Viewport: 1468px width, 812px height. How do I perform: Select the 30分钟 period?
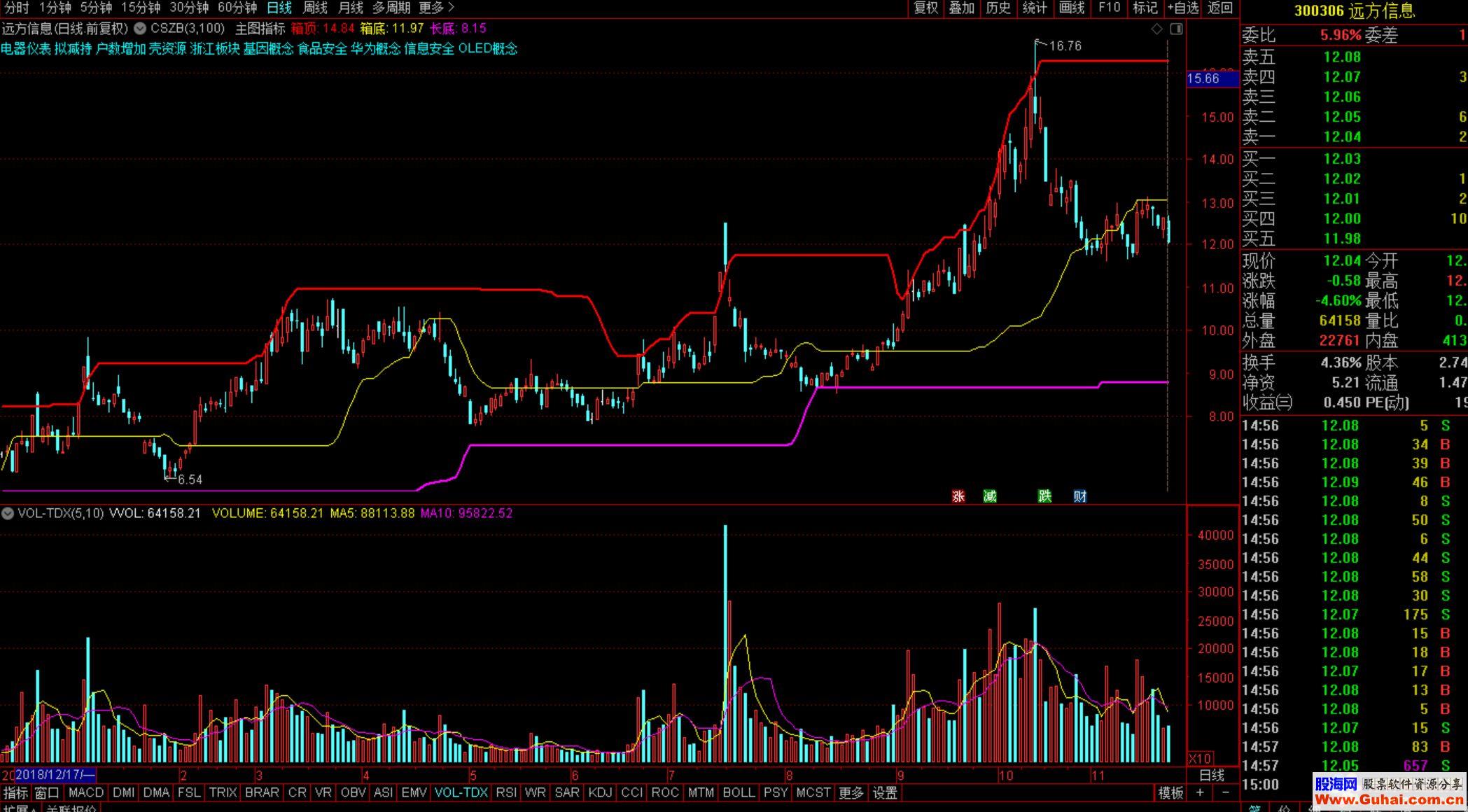[189, 8]
